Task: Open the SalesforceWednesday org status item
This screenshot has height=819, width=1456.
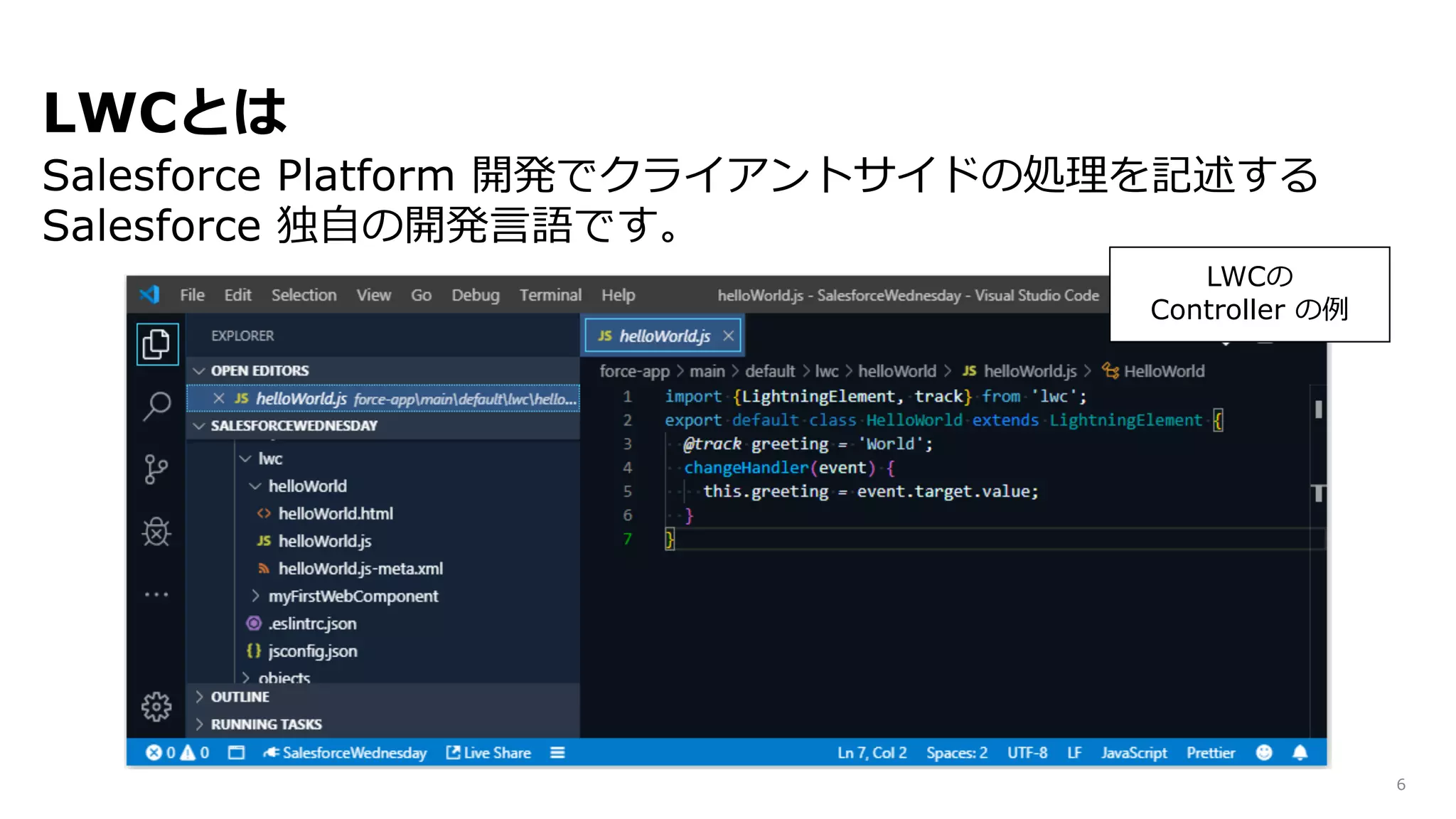Action: pos(345,752)
